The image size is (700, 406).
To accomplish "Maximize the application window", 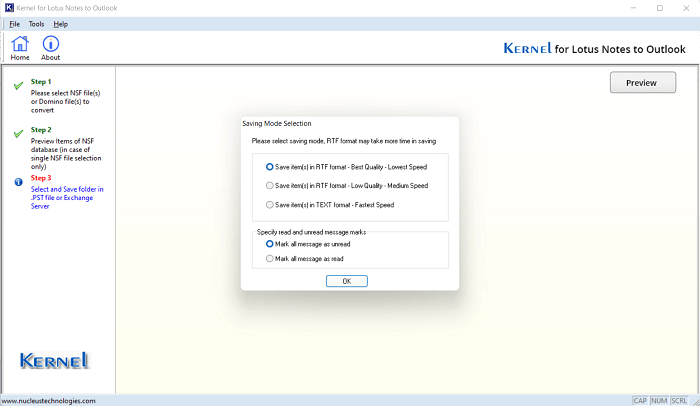I will coord(659,8).
